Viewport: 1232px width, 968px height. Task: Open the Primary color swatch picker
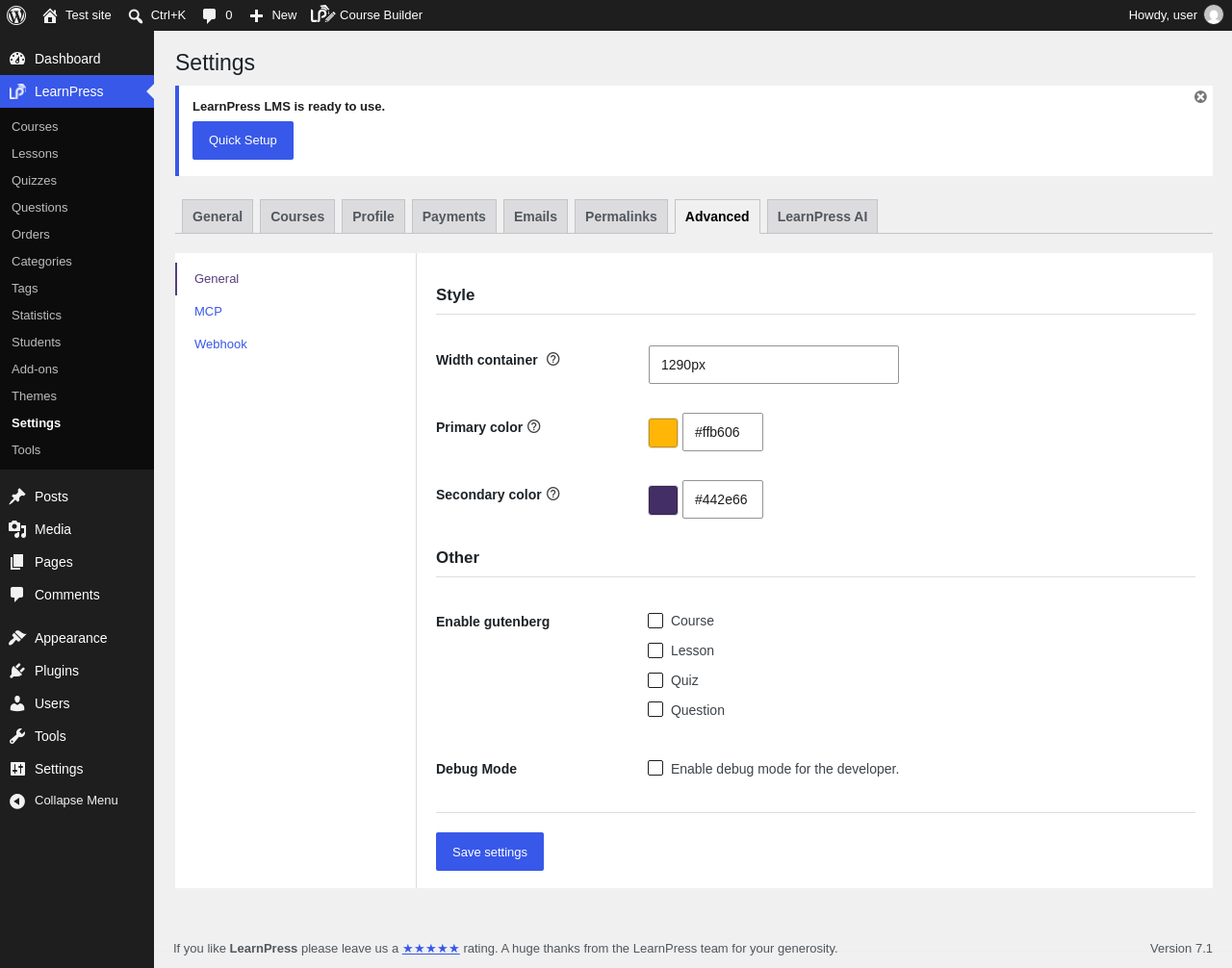point(663,433)
